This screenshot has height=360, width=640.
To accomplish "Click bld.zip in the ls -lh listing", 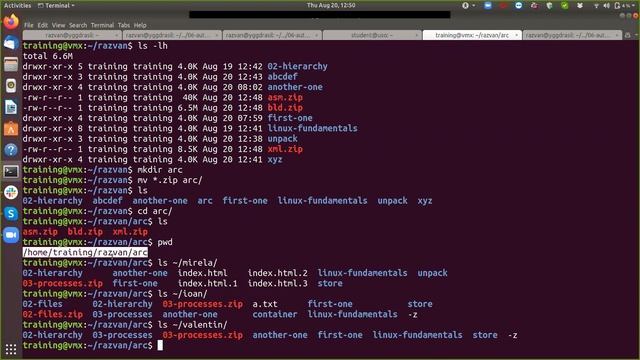I will [285, 108].
